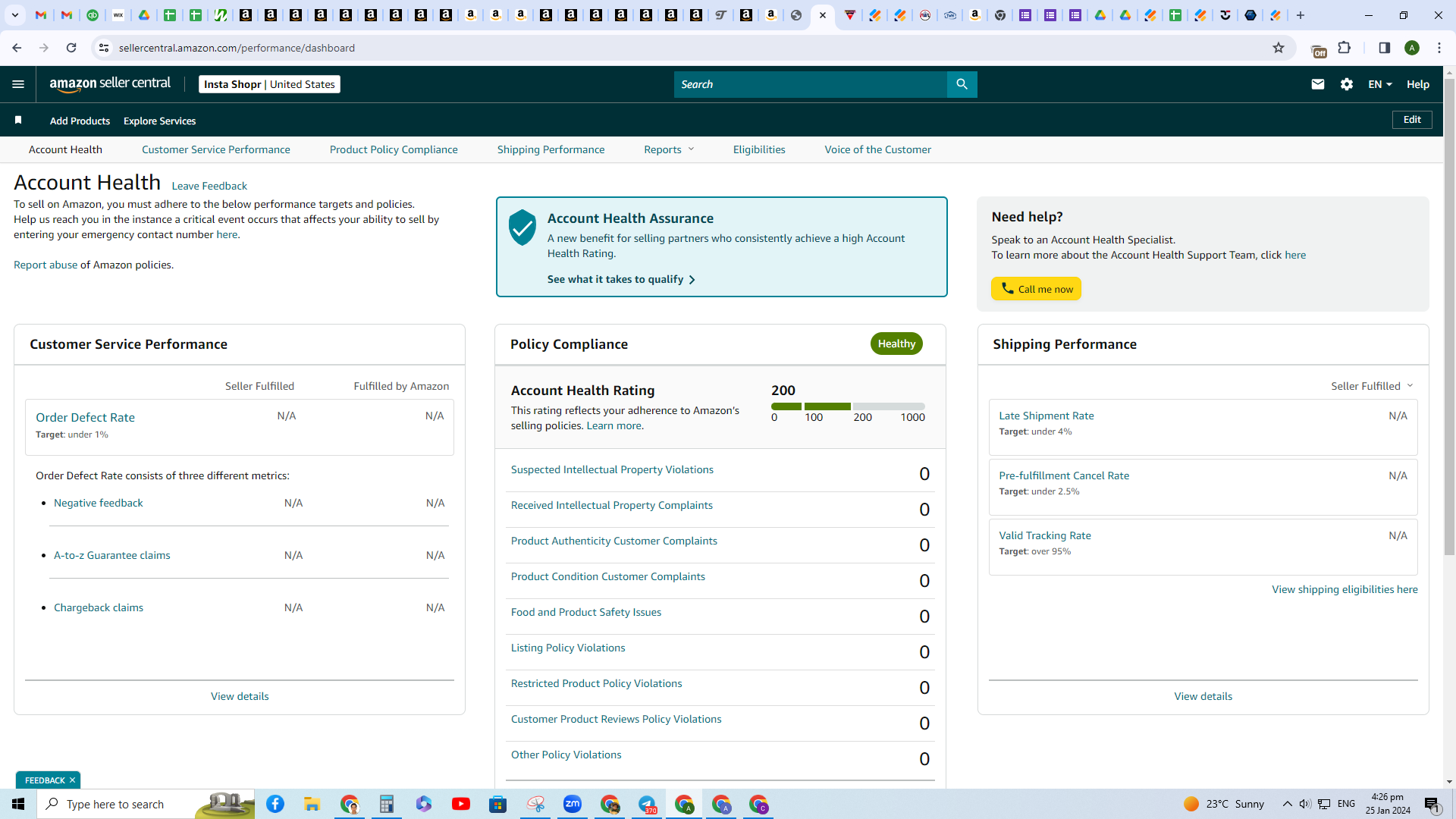Viewport: 1456px width, 819px height.
Task: Open Chrome three-dot menu
Action: [1439, 48]
